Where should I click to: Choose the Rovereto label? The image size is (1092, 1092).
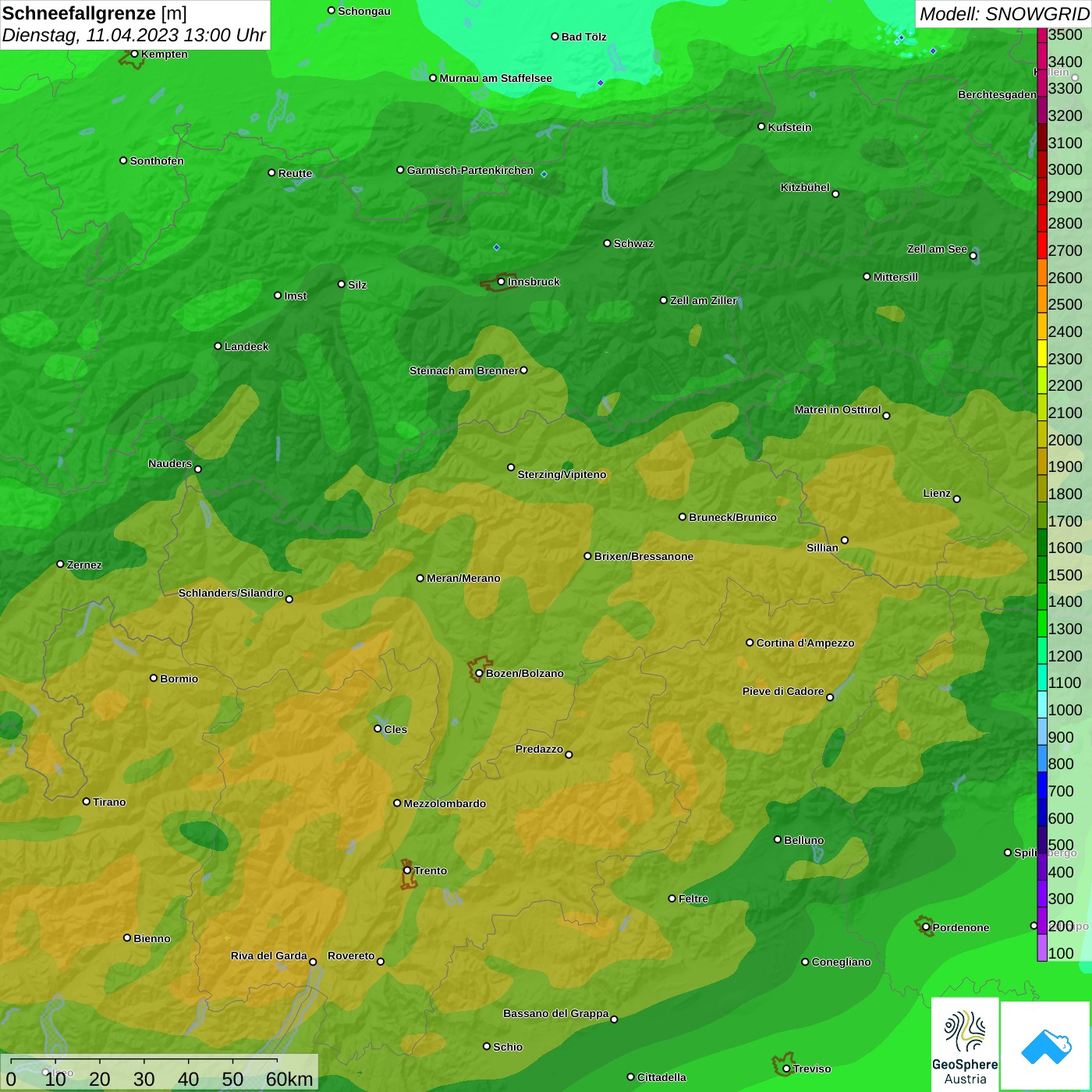click(x=351, y=955)
